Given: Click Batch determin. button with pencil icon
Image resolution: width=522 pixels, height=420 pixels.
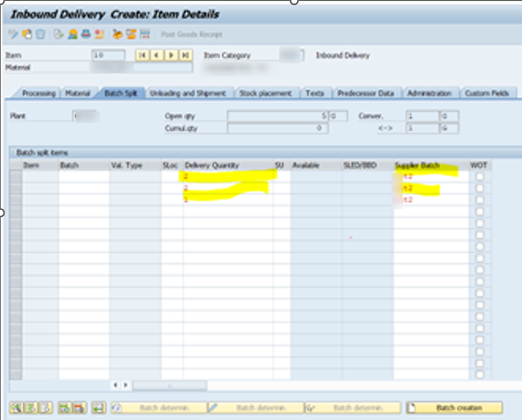Looking at the screenshot, I should pos(256,407).
